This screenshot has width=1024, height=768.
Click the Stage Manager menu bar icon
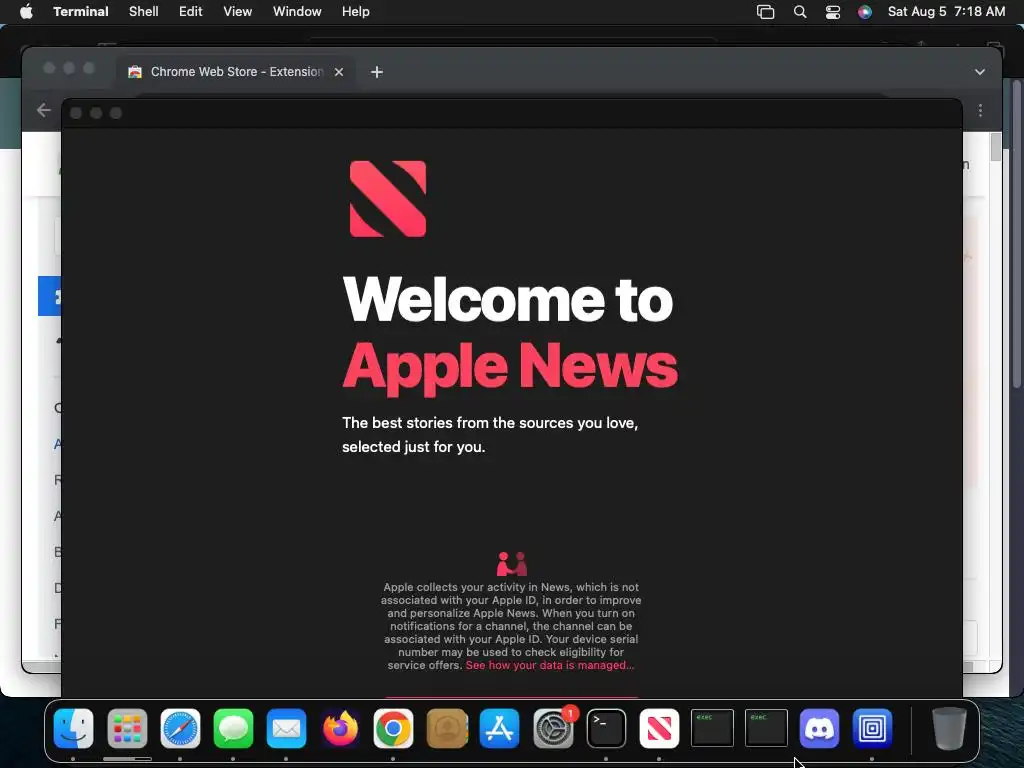765,12
